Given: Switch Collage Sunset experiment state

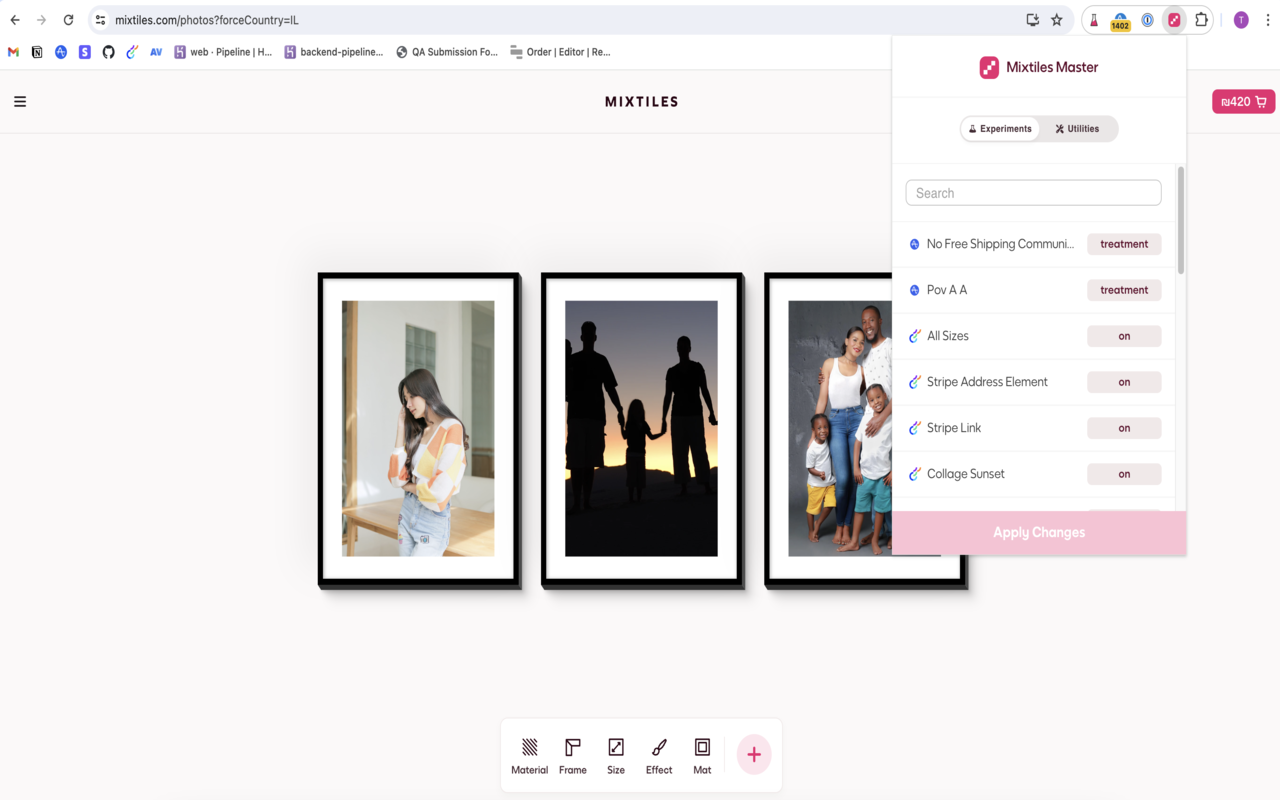Looking at the screenshot, I should click(x=1124, y=473).
